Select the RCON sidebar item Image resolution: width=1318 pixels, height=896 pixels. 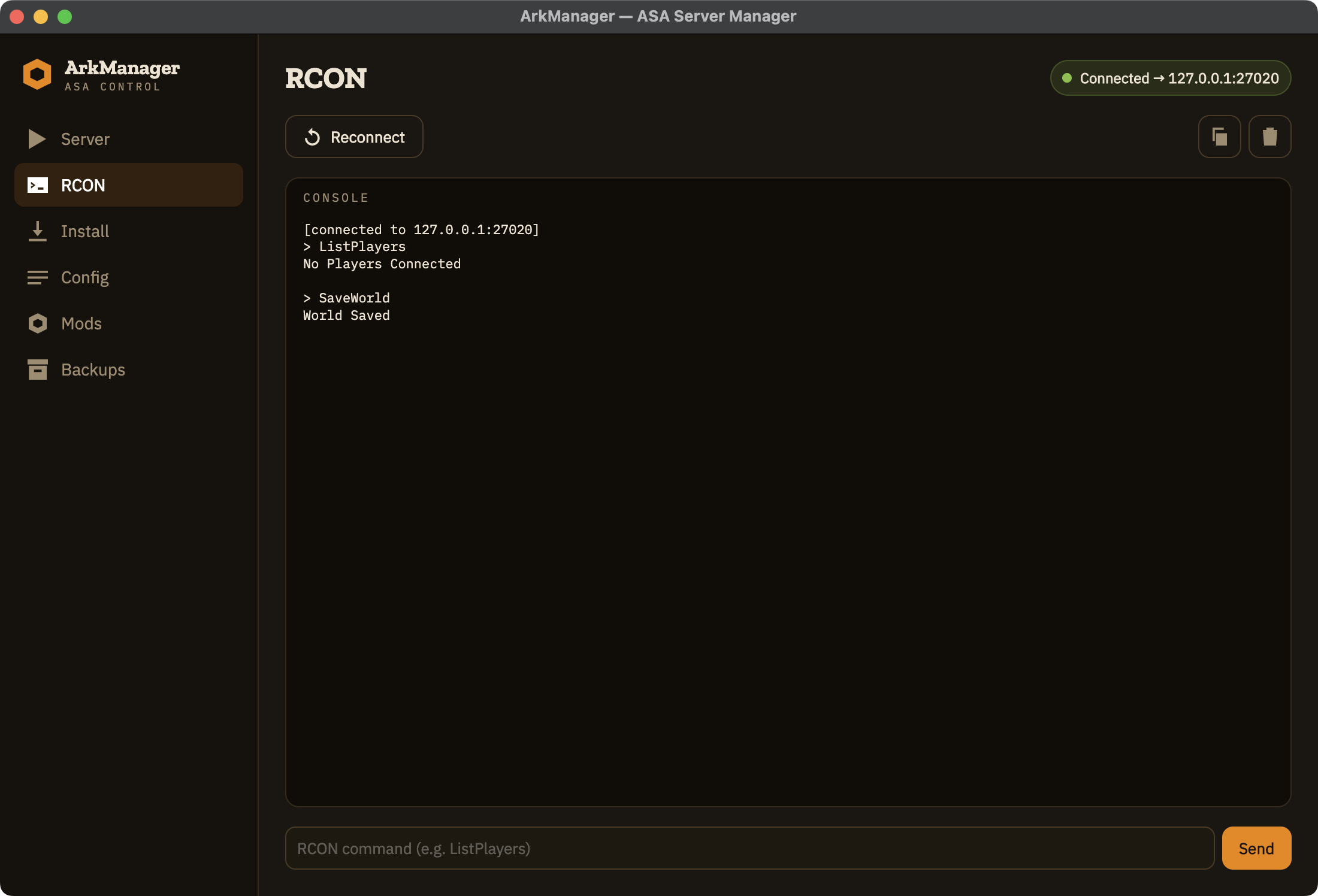pyautogui.click(x=129, y=185)
